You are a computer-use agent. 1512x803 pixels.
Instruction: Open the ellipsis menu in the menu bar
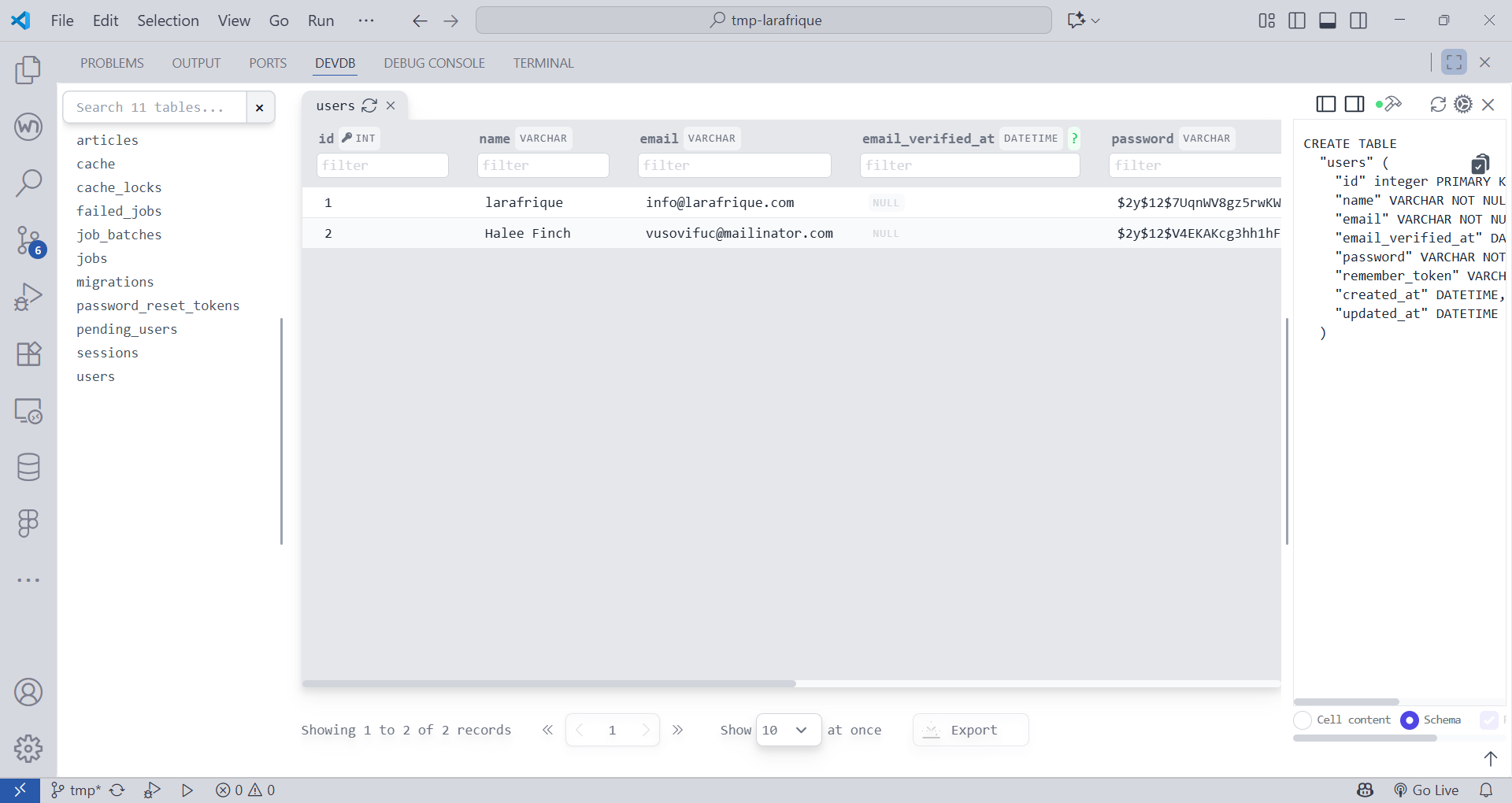pos(365,20)
